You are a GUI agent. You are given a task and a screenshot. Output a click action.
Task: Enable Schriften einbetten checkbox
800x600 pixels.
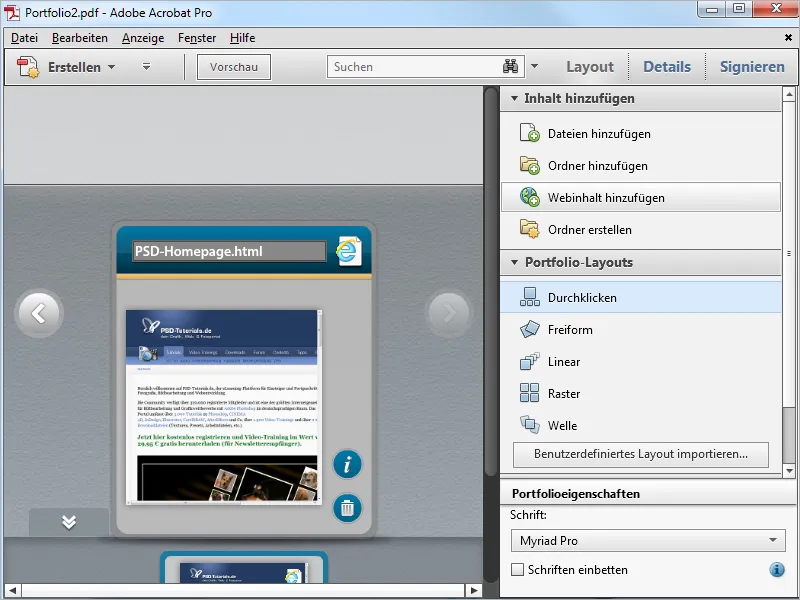tap(517, 569)
